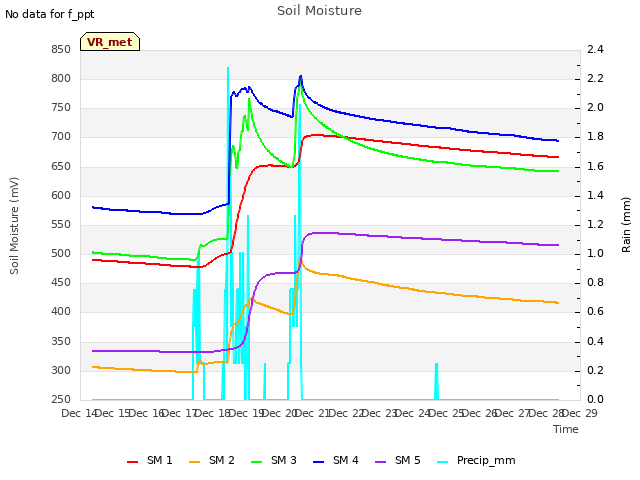Image resolution: width=640 pixels, height=480 pixels.
Task: Click the 0.0 right axis tick label
Action: pyautogui.click(x=595, y=399)
